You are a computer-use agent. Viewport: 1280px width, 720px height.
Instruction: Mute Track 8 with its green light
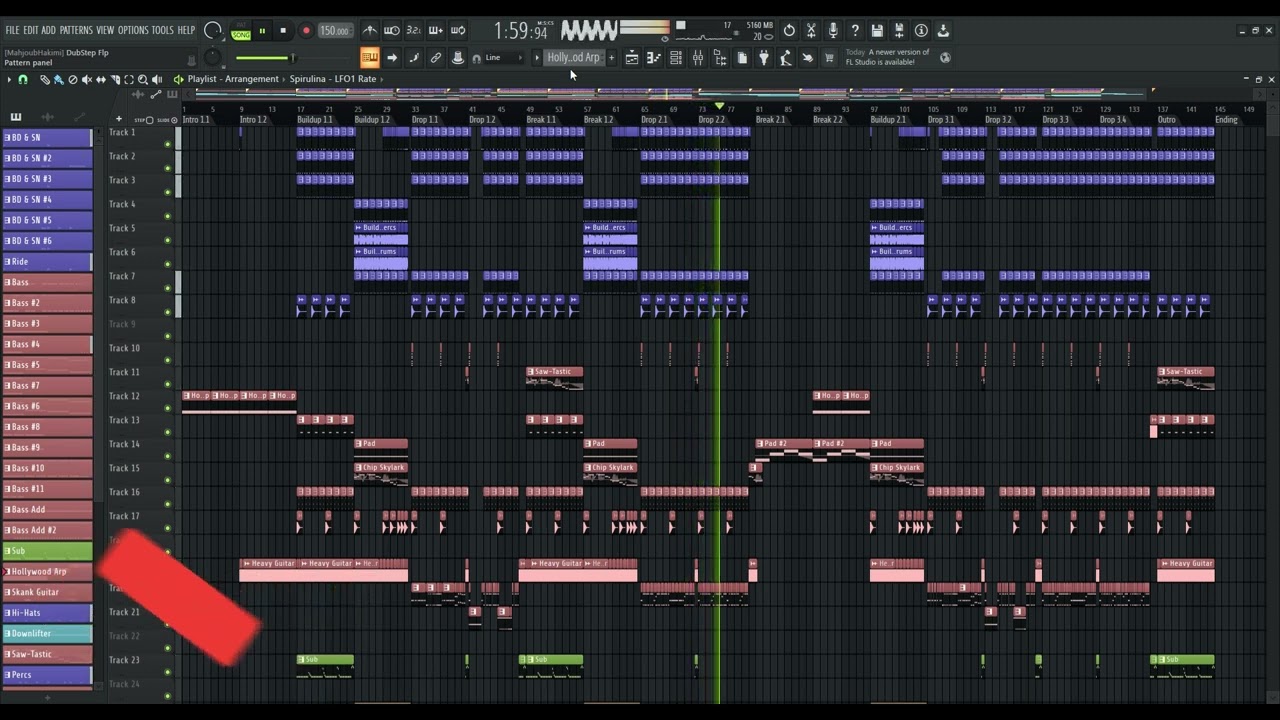point(168,312)
